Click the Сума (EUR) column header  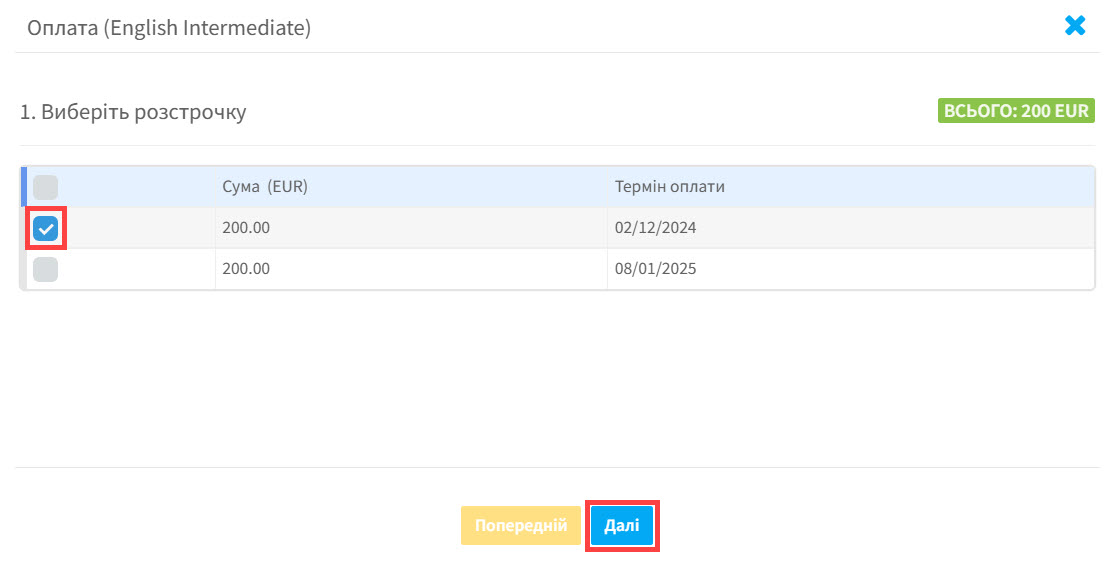(265, 187)
